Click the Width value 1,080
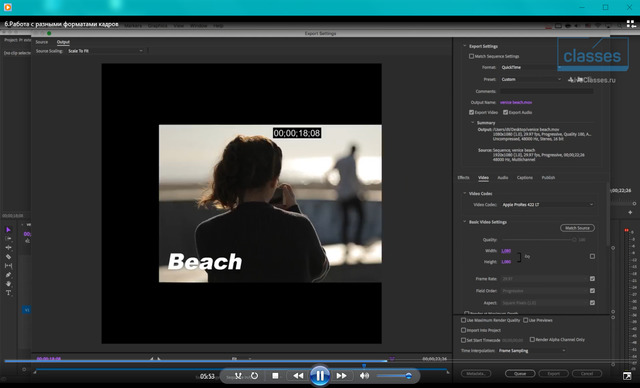The width and height of the screenshot is (640, 388). [x=506, y=251]
